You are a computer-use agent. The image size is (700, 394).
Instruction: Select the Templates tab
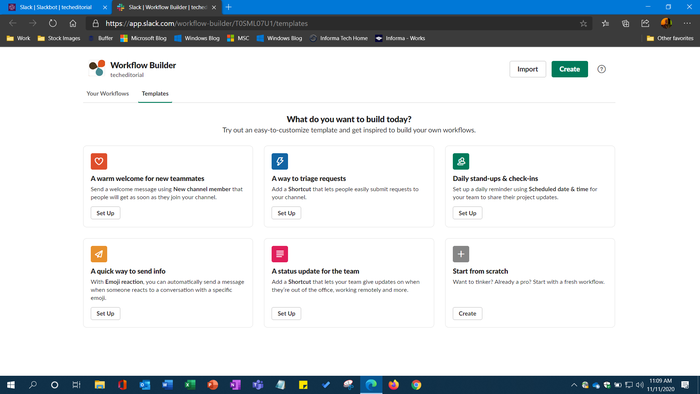pyautogui.click(x=155, y=93)
